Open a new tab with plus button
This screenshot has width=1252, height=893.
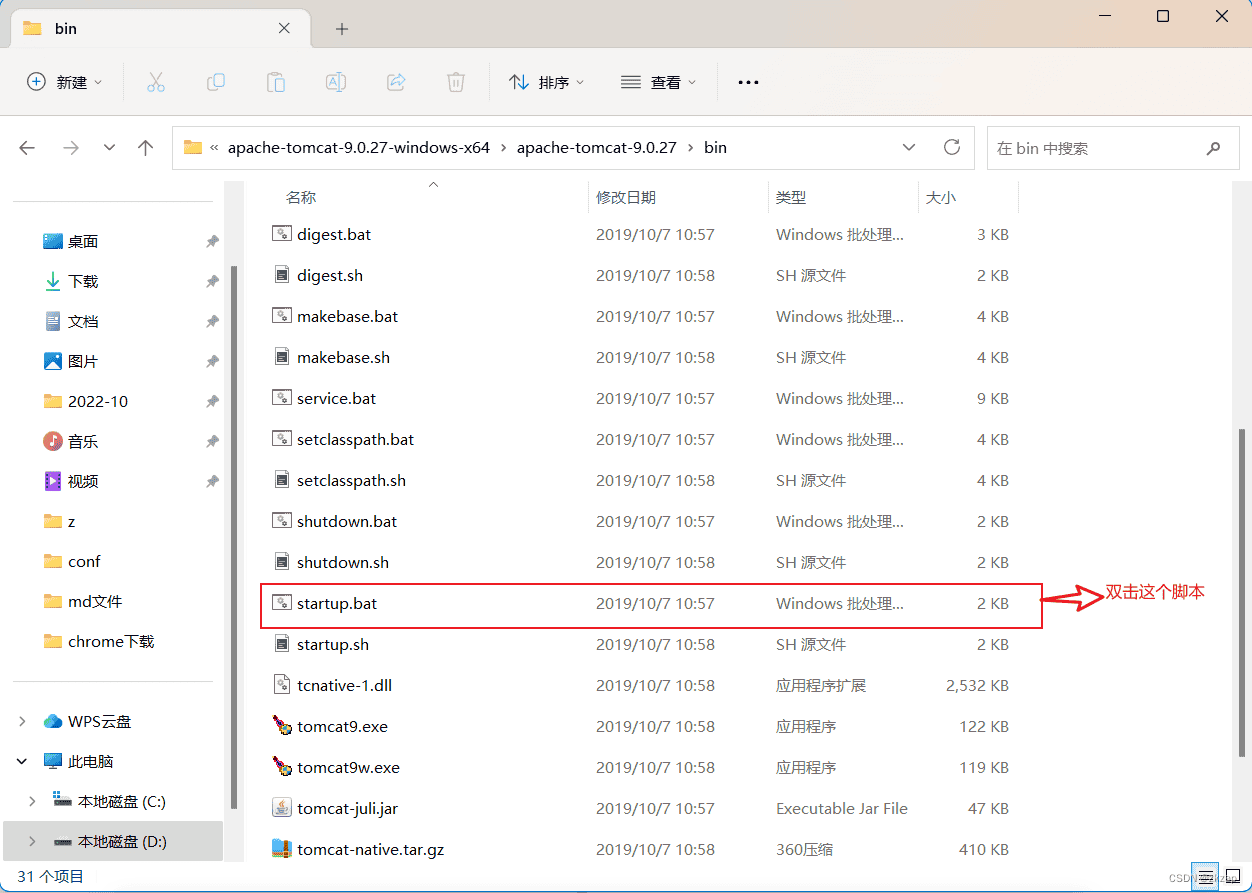coord(342,29)
